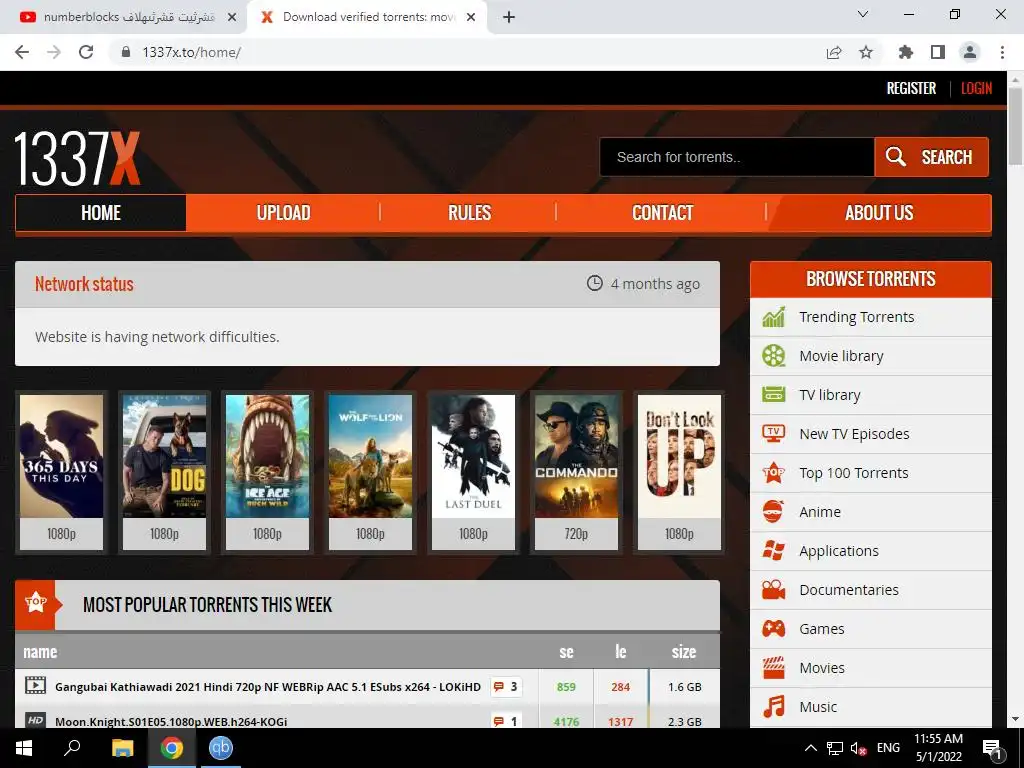
Task: Click the comments icon on Gangubai Kathiawadi row
Action: [x=499, y=686]
